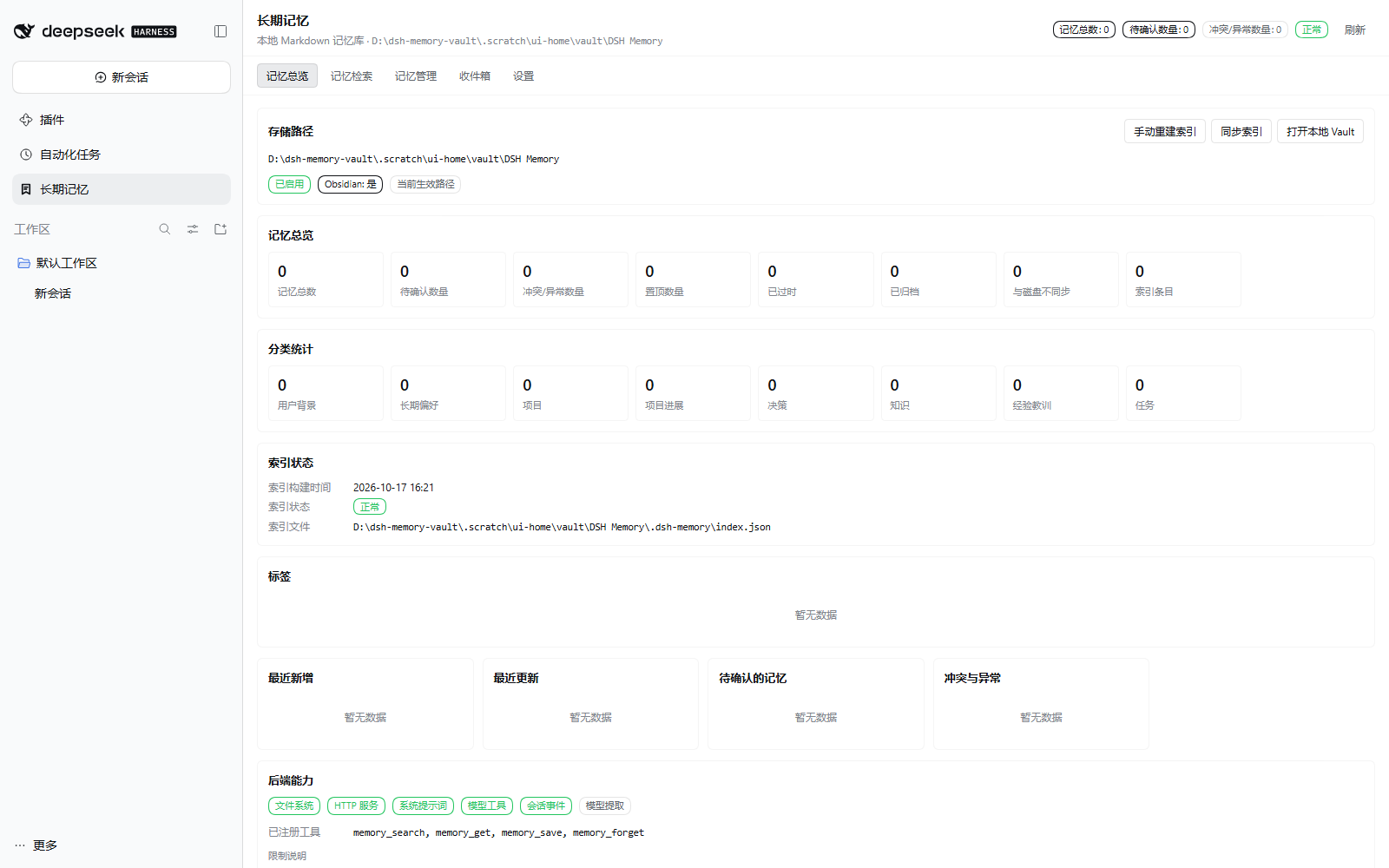Switch to the 记忆检索 tab

click(352, 76)
